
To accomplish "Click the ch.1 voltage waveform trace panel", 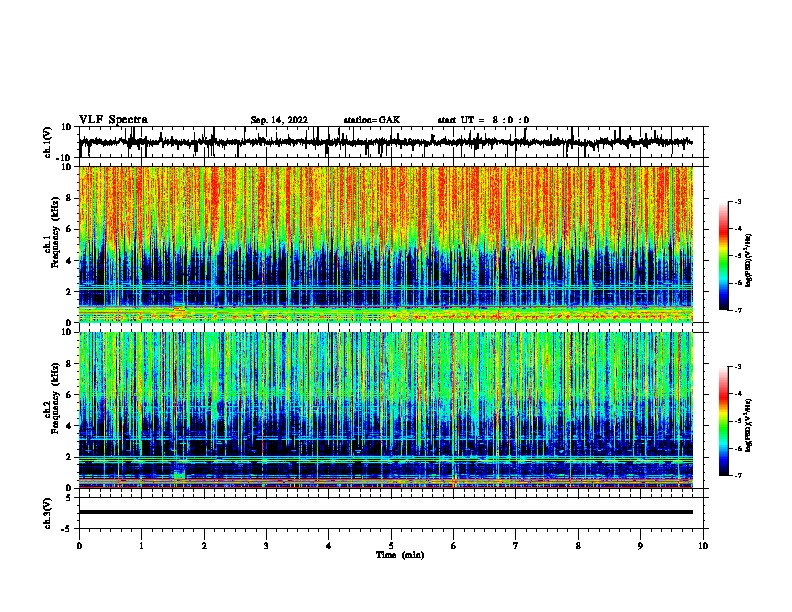I will [x=393, y=142].
